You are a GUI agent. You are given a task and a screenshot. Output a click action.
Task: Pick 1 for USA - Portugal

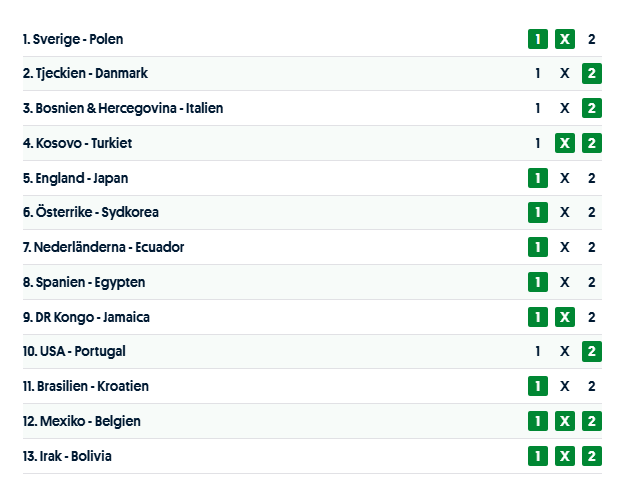click(x=538, y=351)
